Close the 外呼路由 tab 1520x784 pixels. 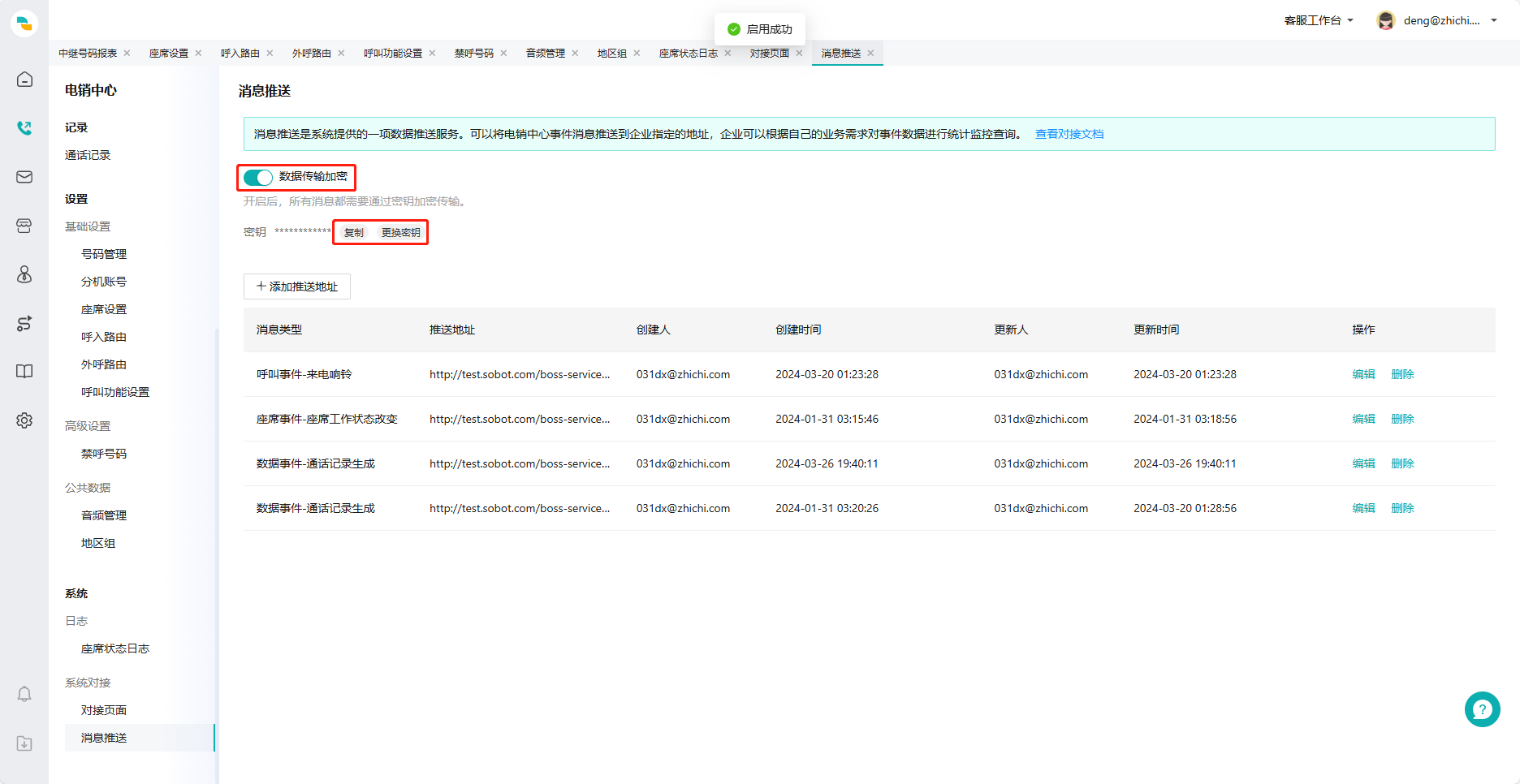point(341,53)
